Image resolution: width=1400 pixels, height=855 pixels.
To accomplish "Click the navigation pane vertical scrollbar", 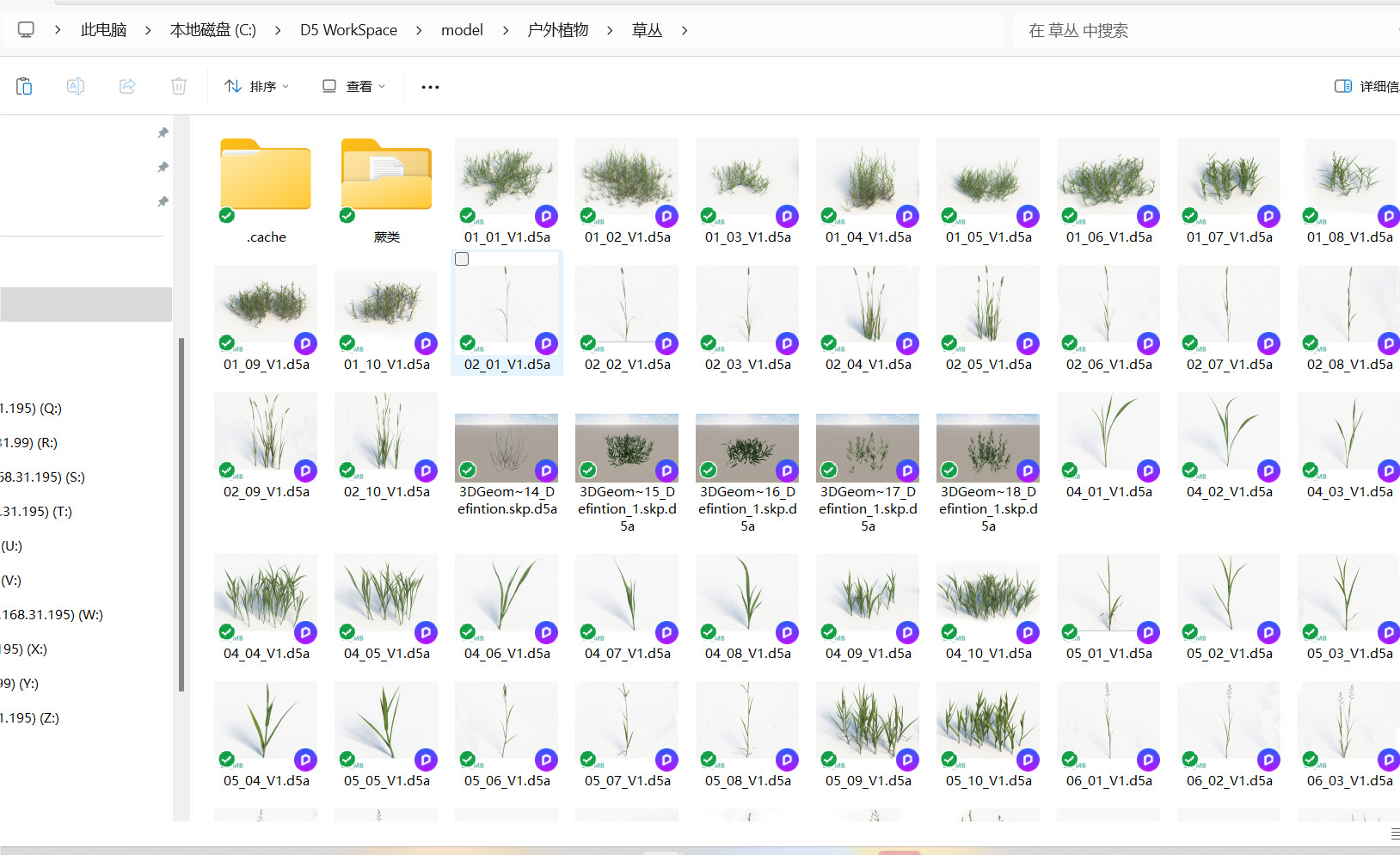I will pos(181,514).
